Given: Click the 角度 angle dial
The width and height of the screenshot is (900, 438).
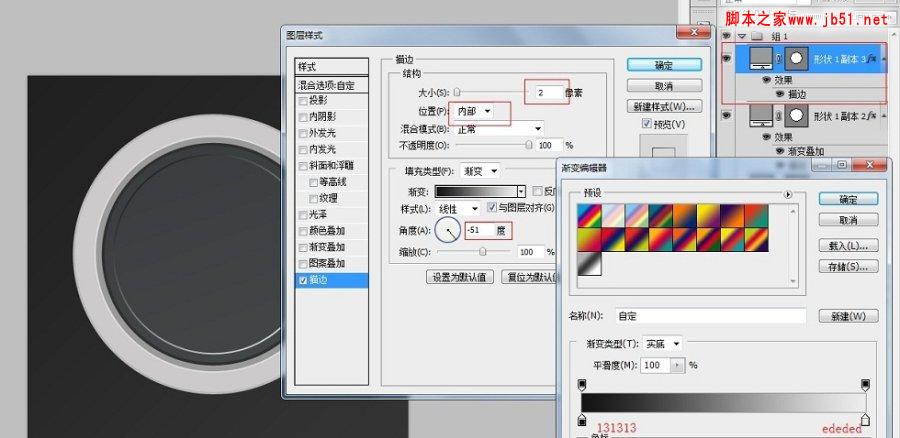Looking at the screenshot, I should click(x=448, y=230).
